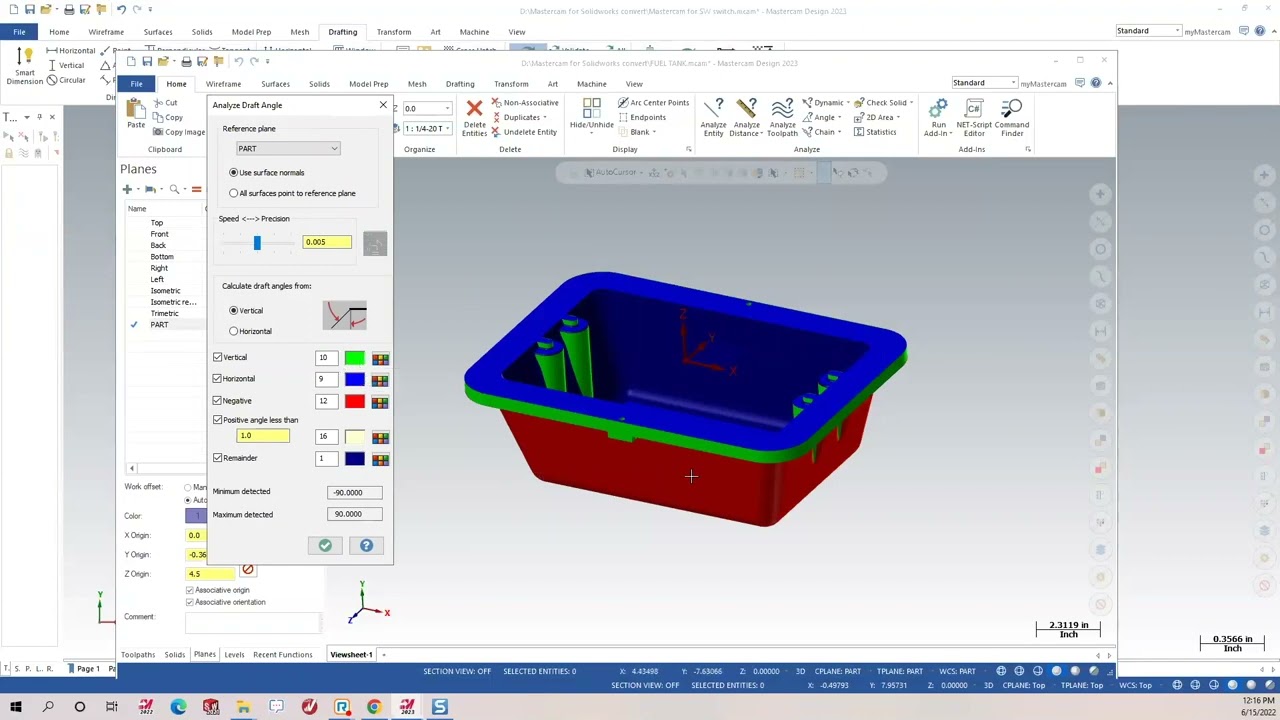Uncheck the Negative checkbox
1280x720 pixels.
click(218, 400)
